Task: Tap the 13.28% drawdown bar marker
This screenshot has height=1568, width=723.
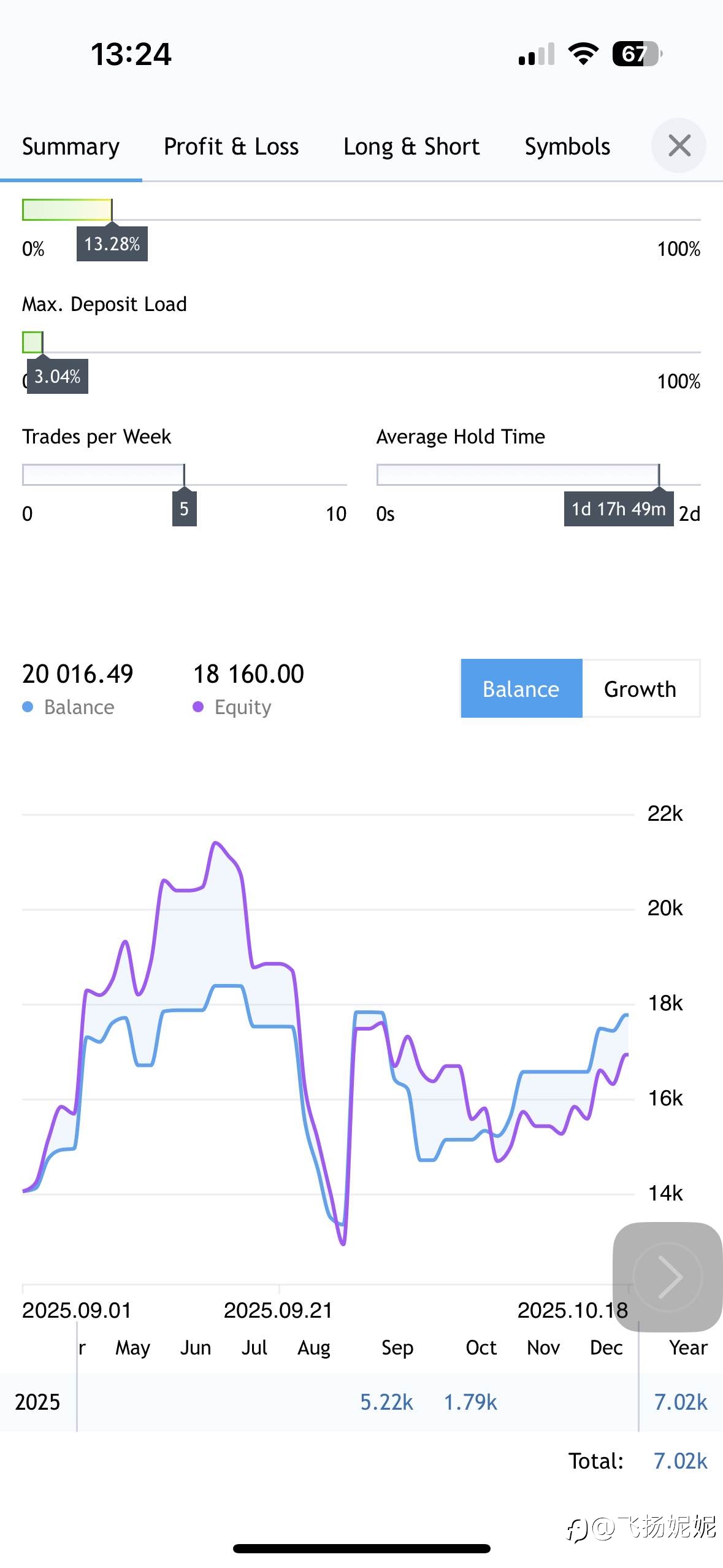Action: pyautogui.click(x=112, y=244)
